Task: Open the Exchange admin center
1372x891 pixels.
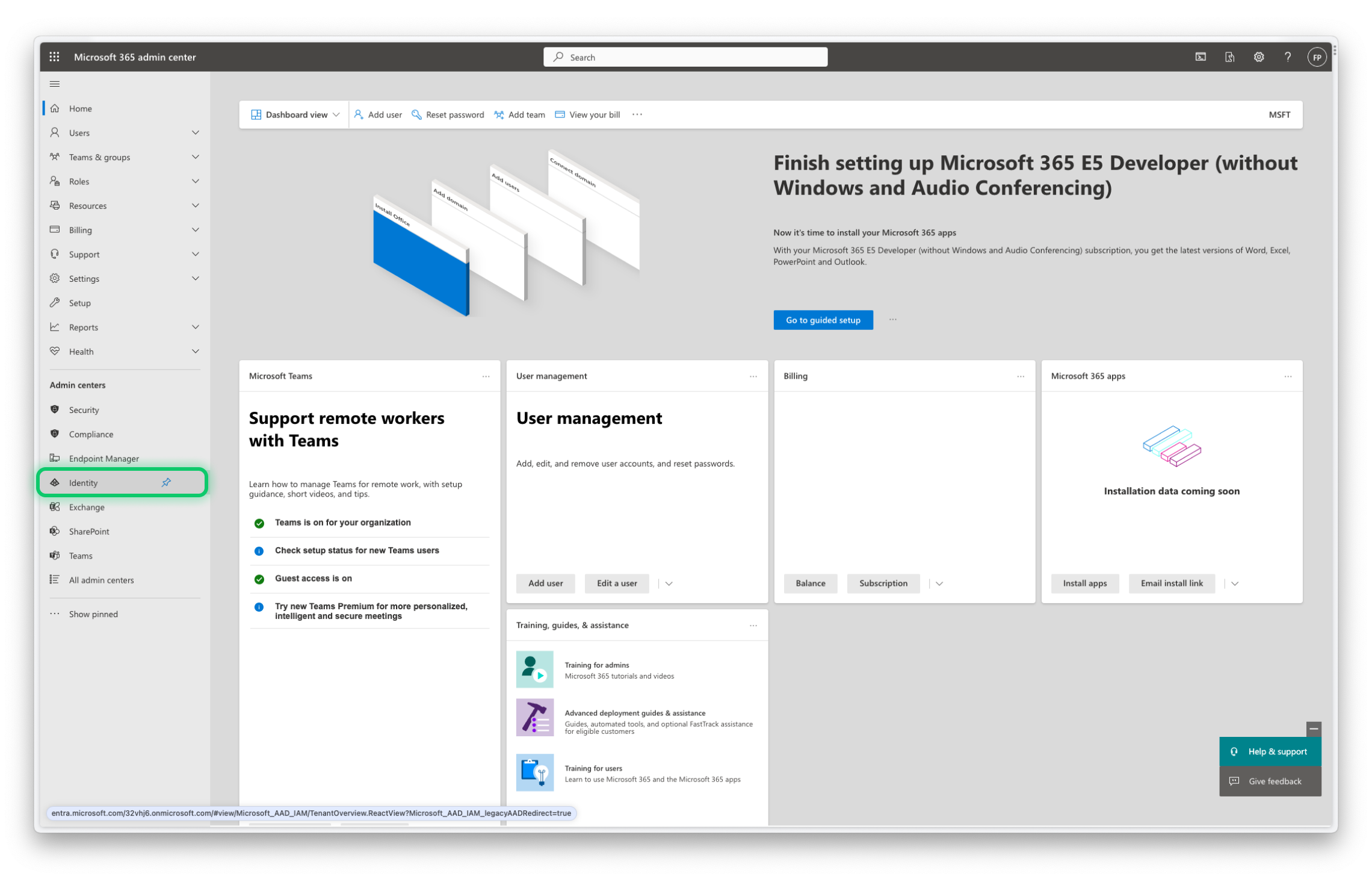Action: coord(87,507)
